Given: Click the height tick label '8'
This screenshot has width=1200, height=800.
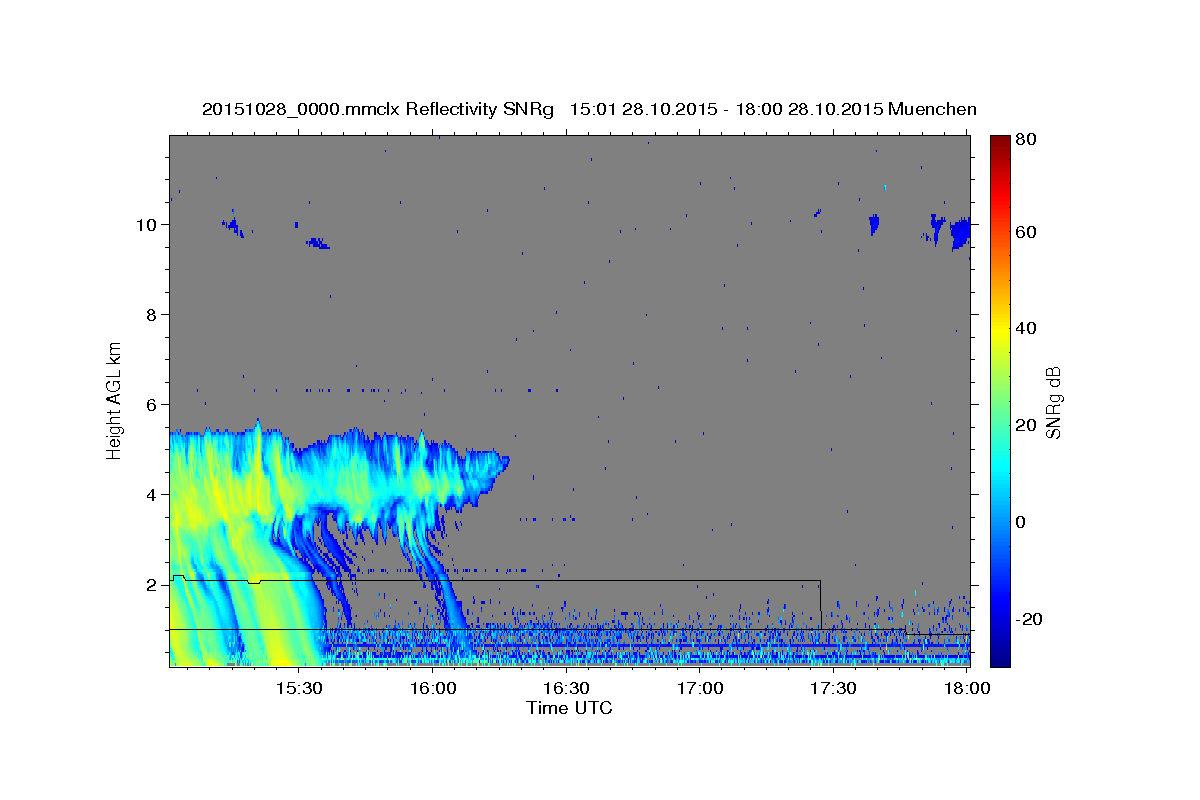Looking at the screenshot, I should 154,314.
